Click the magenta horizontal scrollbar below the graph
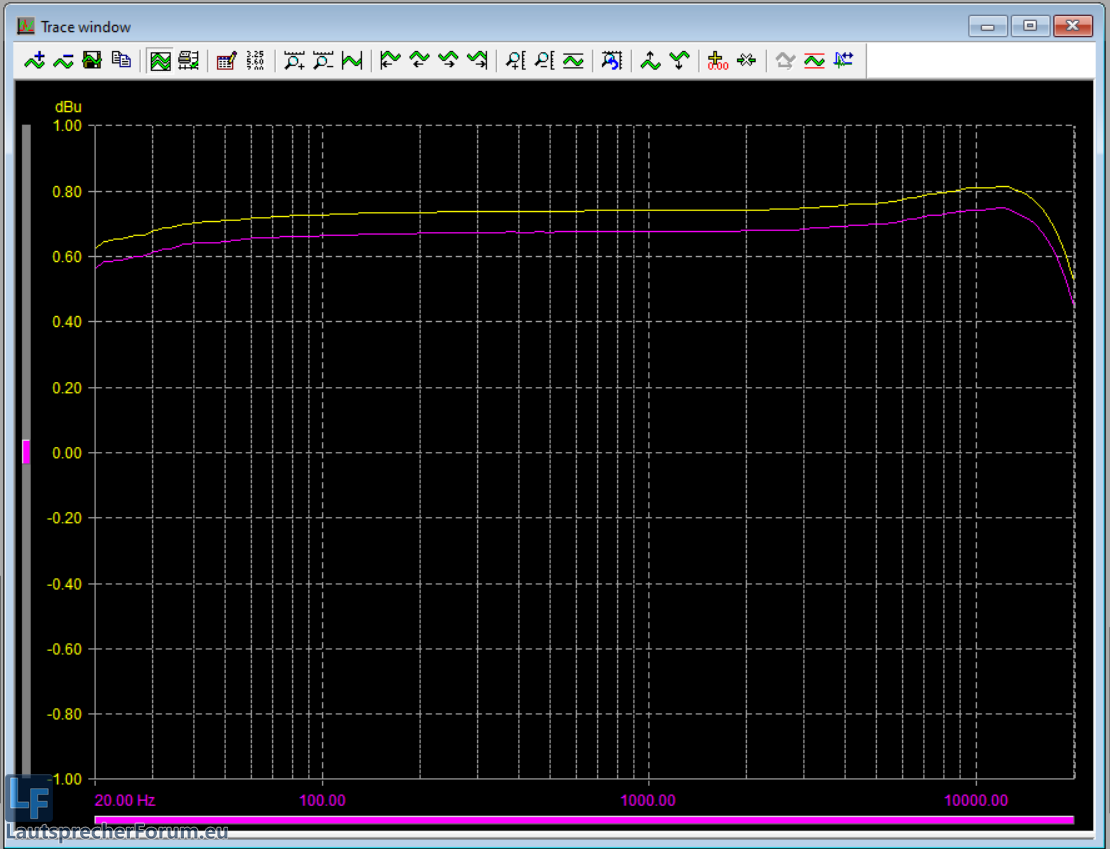 click(583, 820)
